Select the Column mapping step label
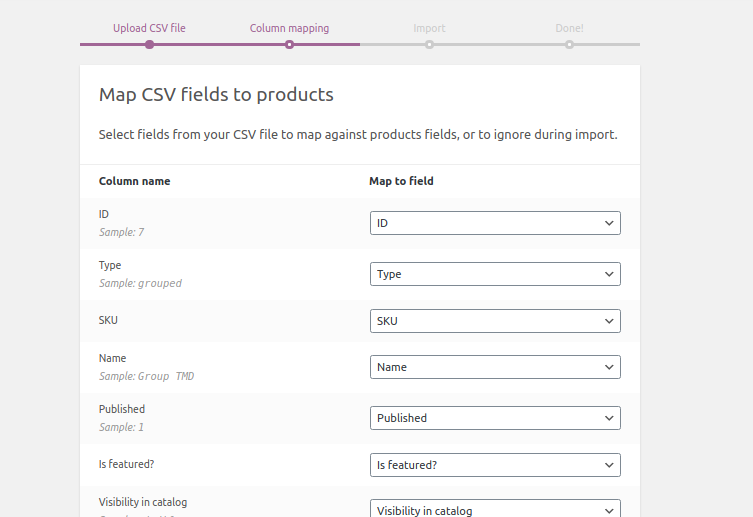This screenshot has height=517, width=753. click(289, 28)
